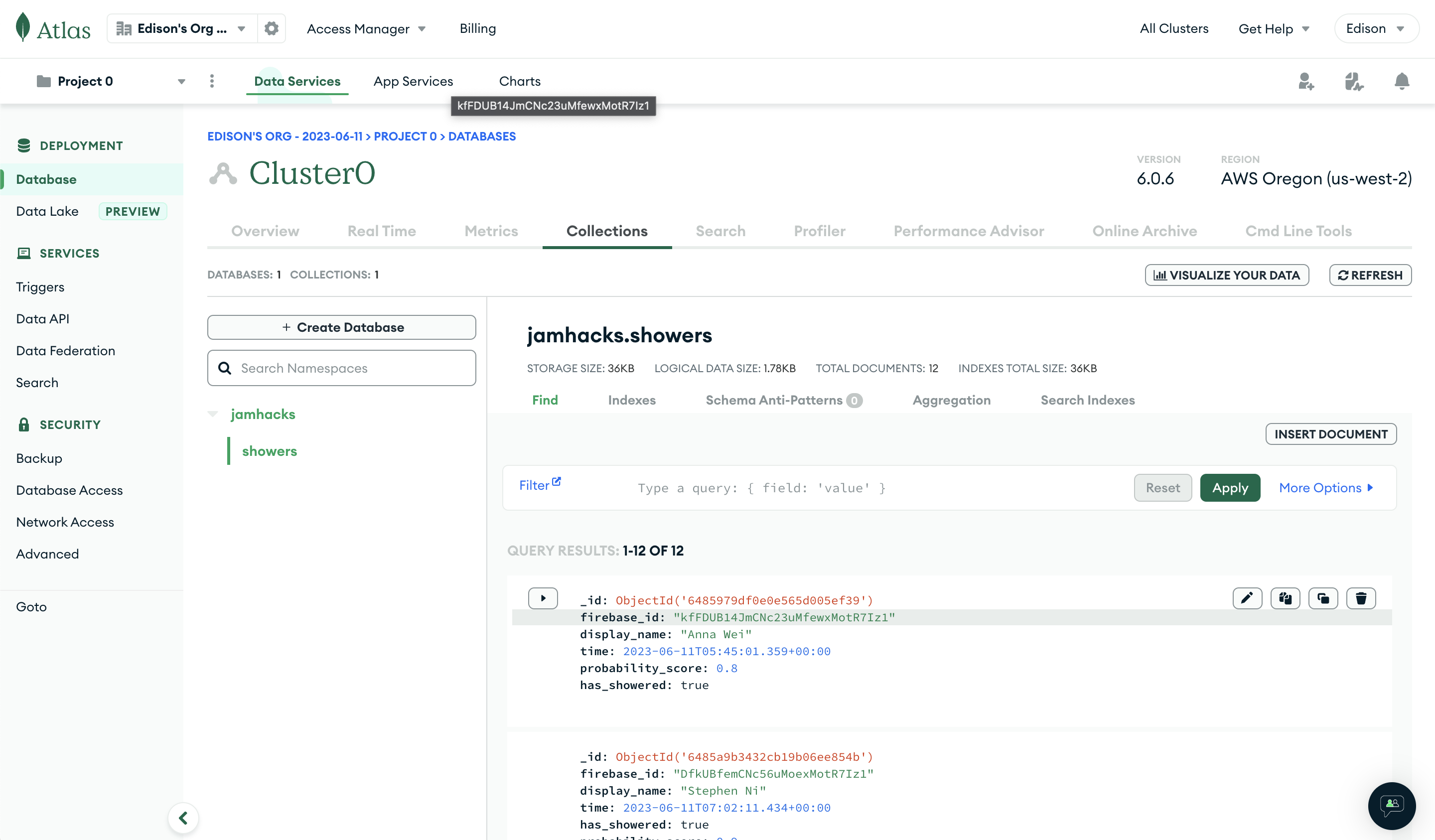Open the Metrics cluster tab

click(x=491, y=231)
